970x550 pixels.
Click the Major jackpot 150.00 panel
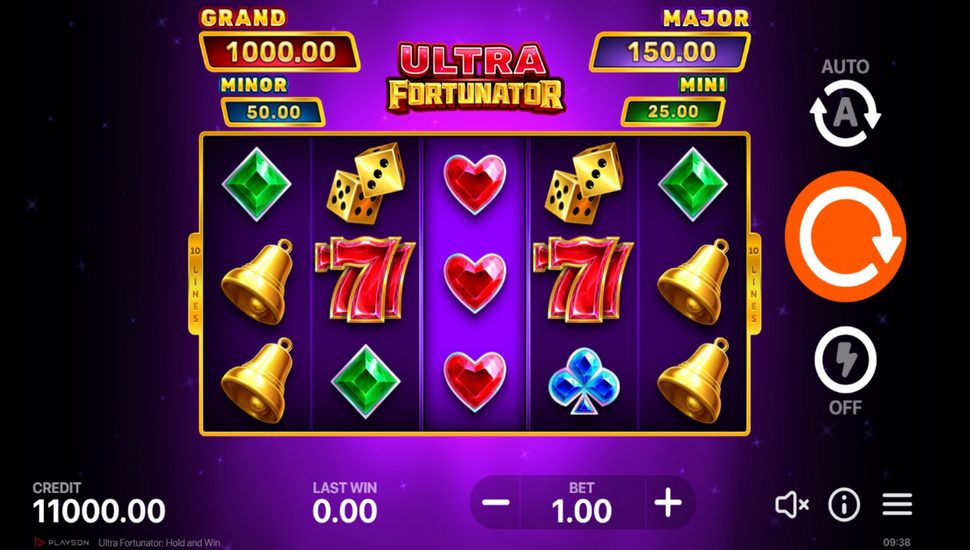[x=670, y=52]
